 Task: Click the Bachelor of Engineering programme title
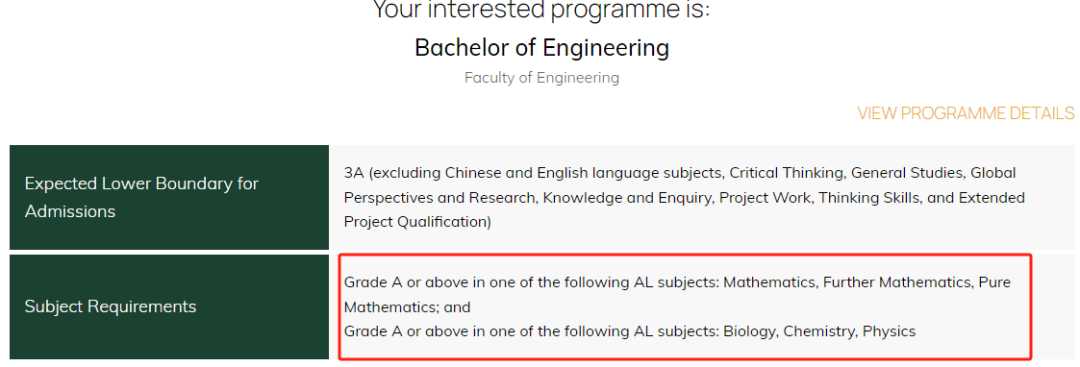[x=541, y=48]
